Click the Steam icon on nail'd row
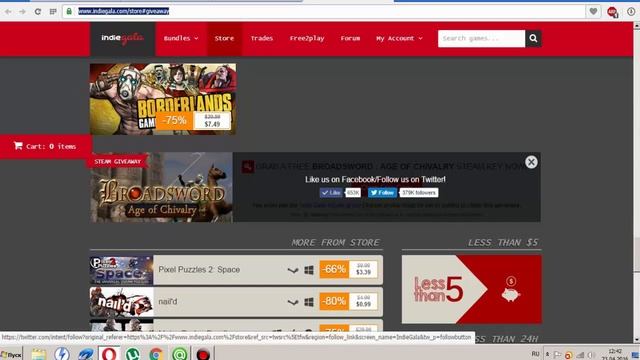 293,302
